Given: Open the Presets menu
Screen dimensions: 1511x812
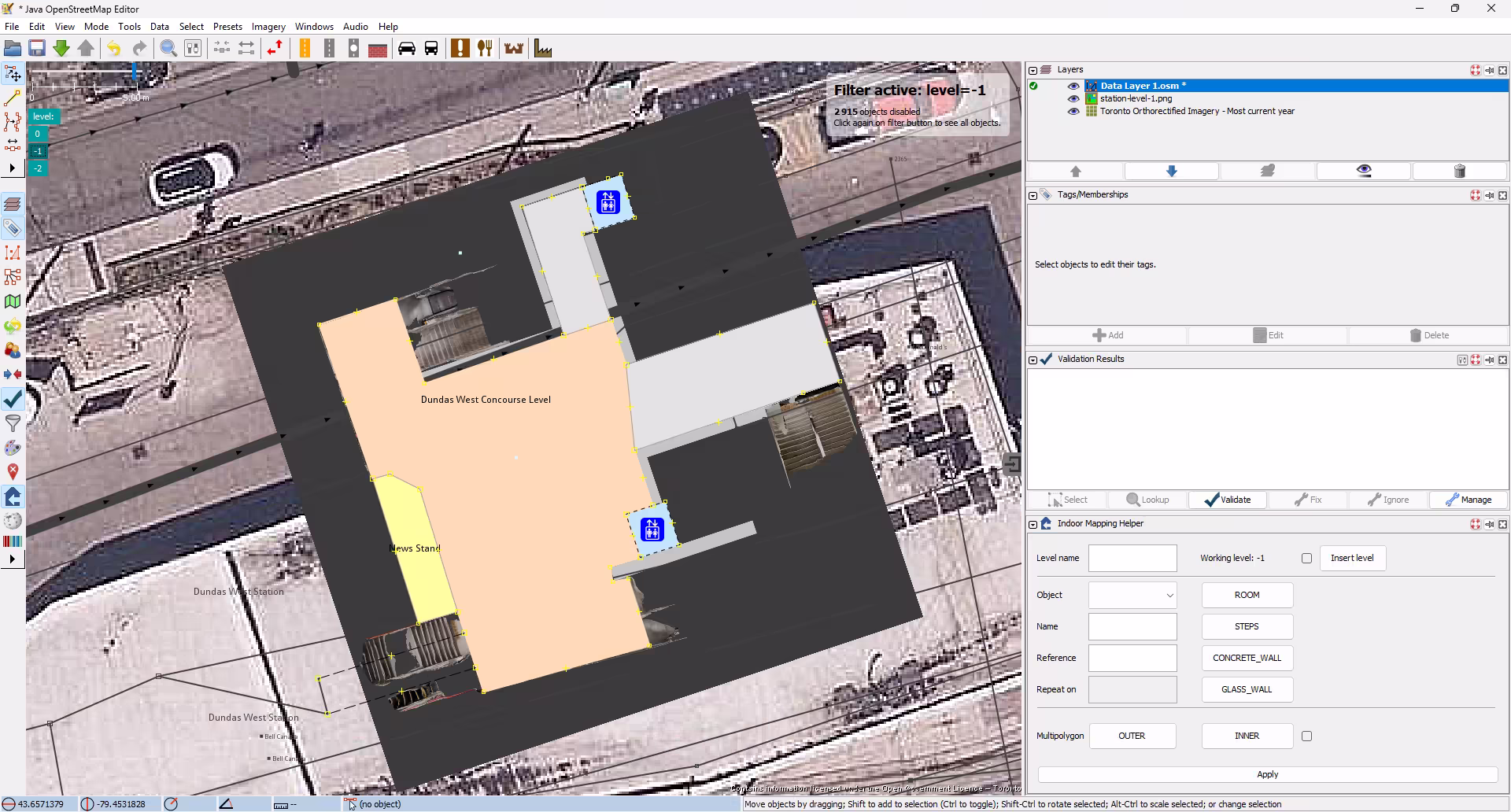Looking at the screenshot, I should tap(227, 27).
